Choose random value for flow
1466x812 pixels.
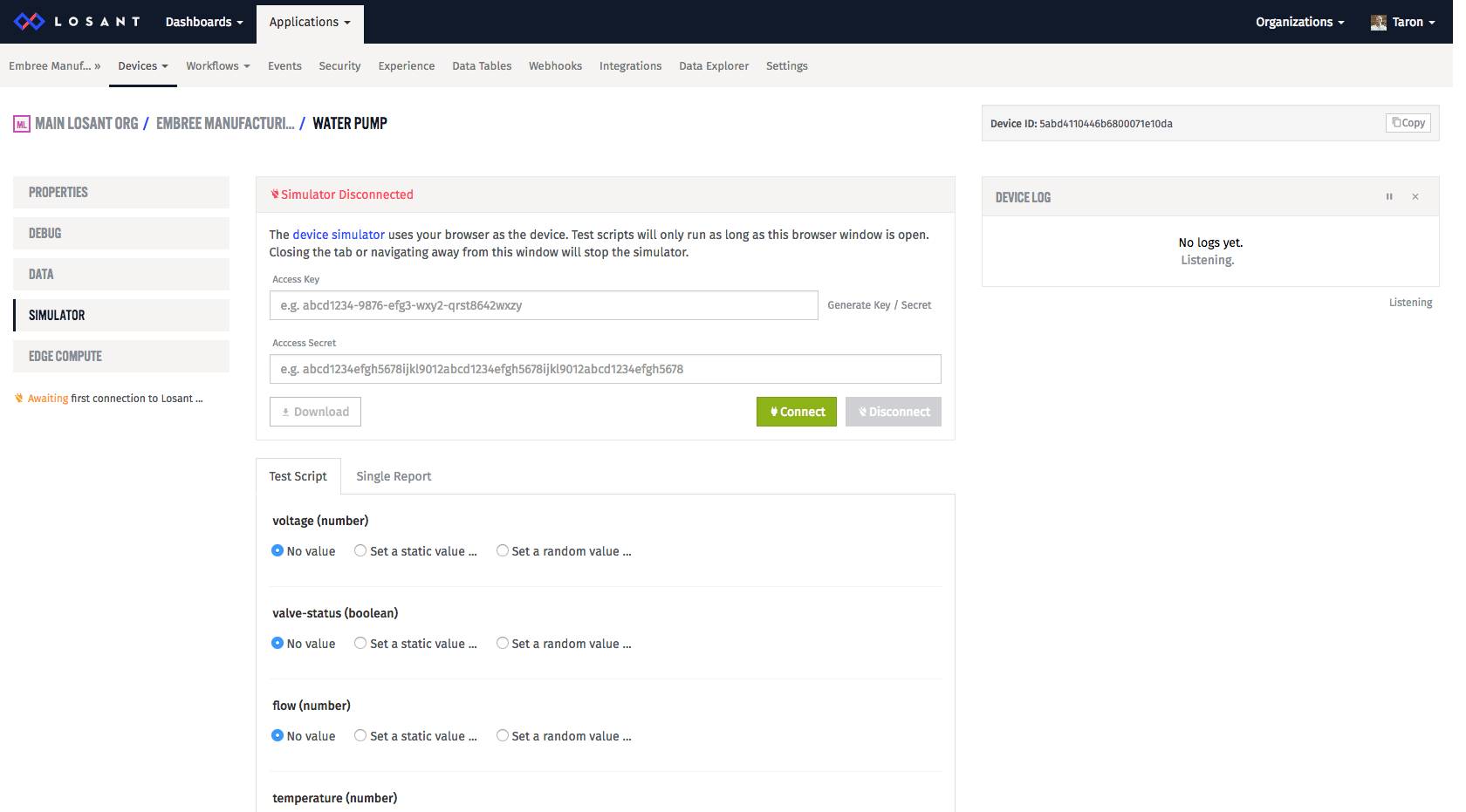[x=503, y=735]
